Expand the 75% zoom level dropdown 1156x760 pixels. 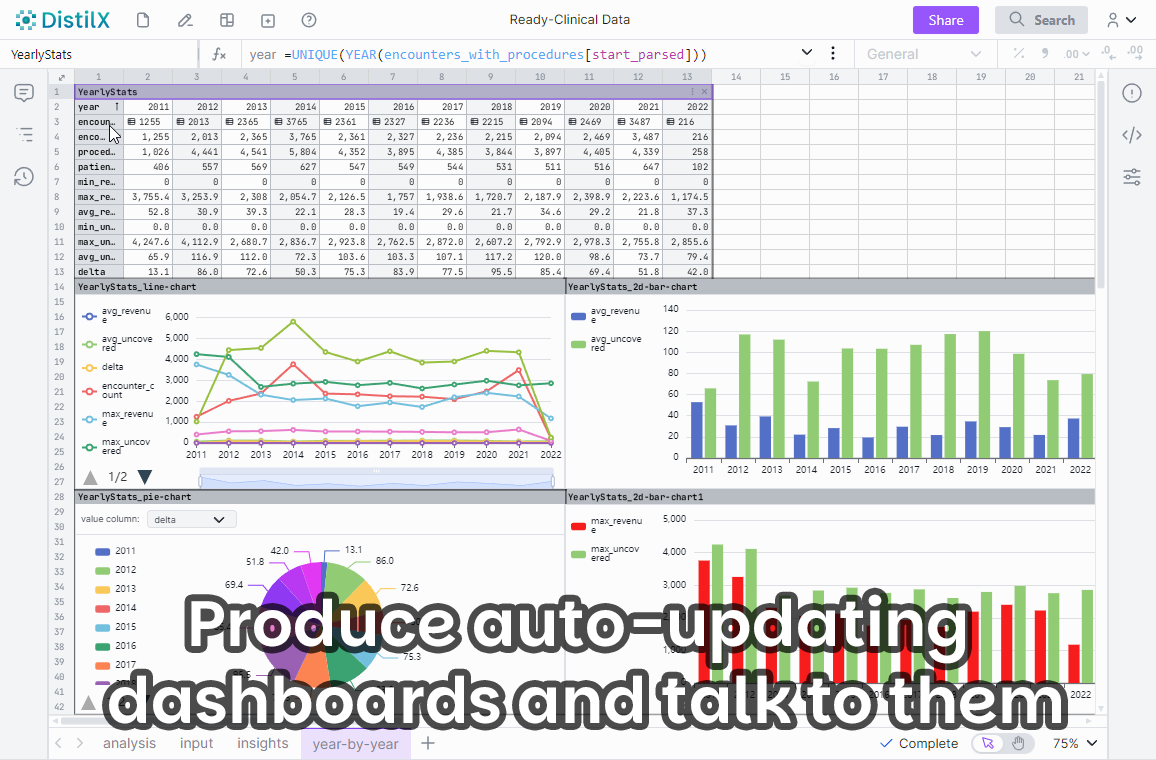tap(1075, 743)
